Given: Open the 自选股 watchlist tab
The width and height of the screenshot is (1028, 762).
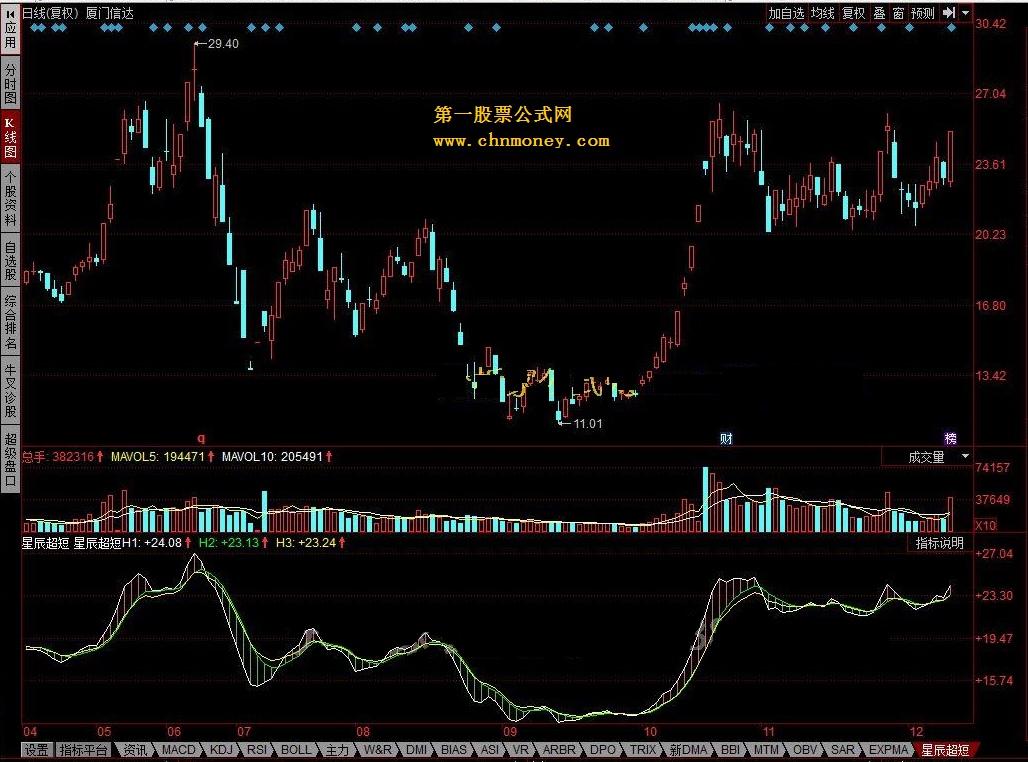Looking at the screenshot, I should (10, 262).
